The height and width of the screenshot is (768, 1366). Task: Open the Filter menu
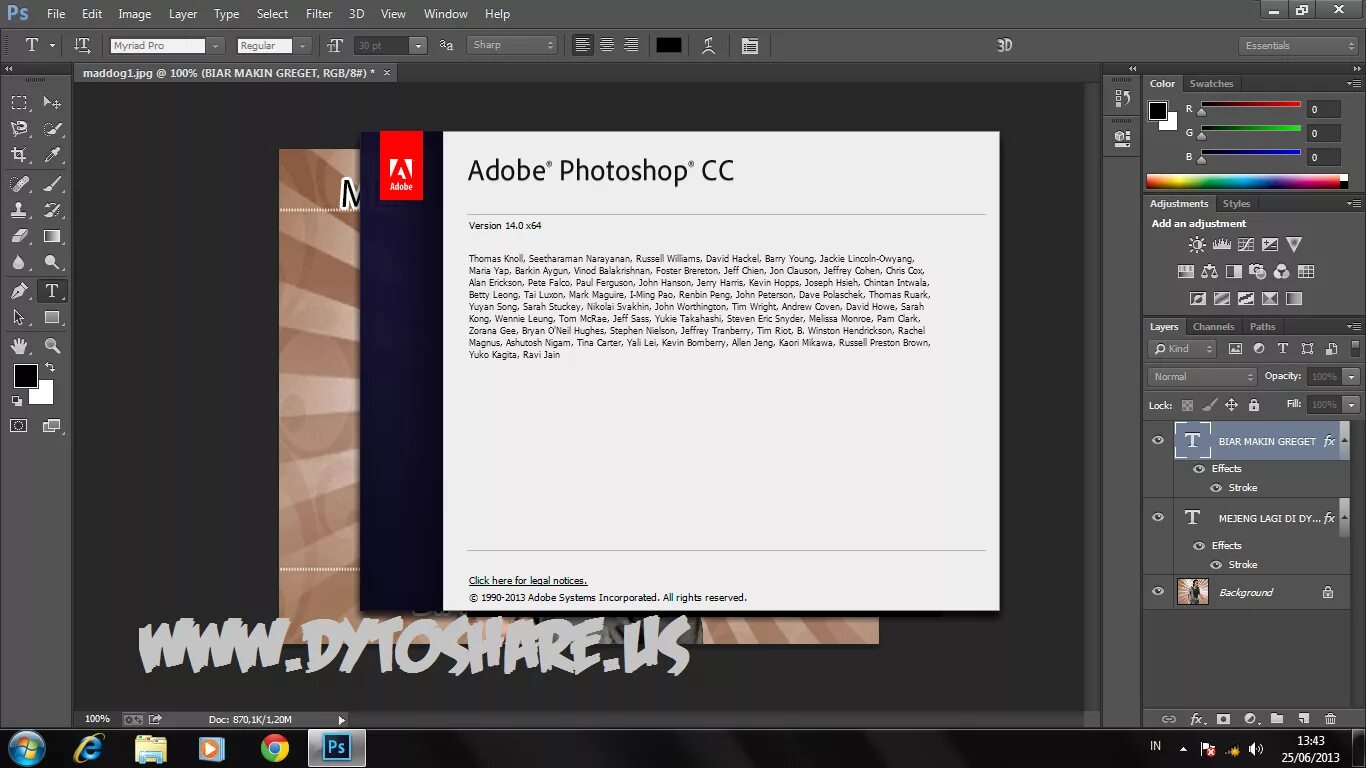(319, 14)
